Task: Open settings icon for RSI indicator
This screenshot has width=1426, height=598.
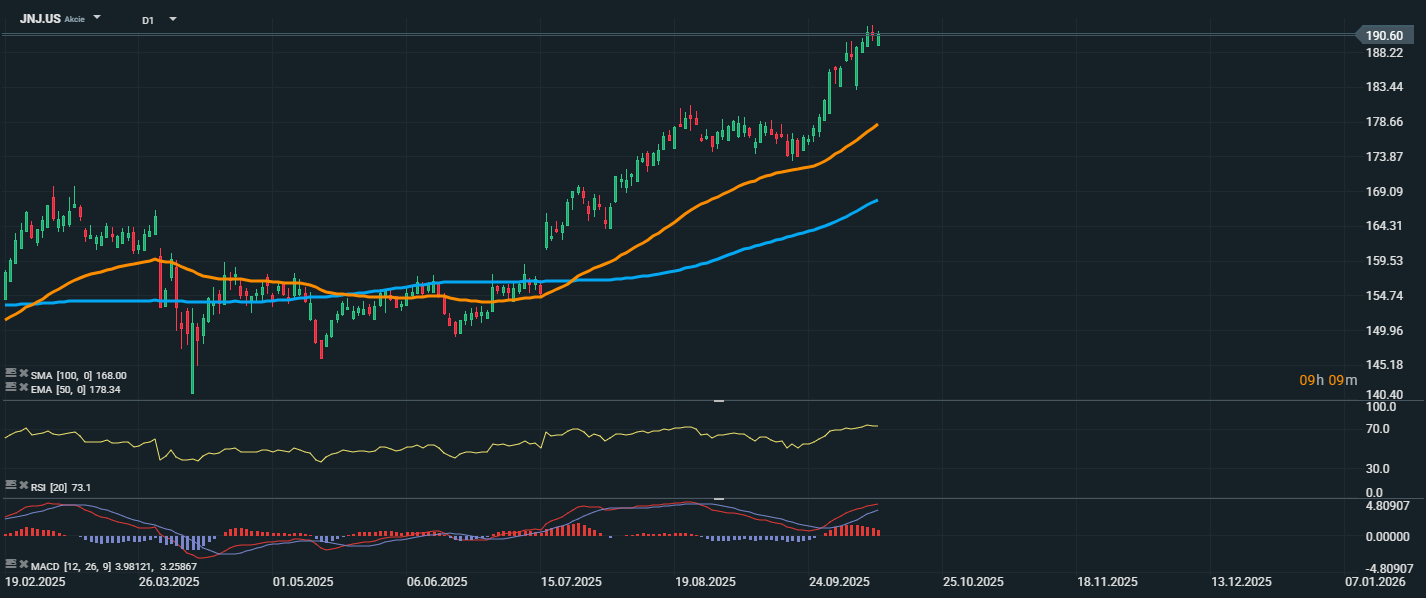Action: click(x=10, y=485)
